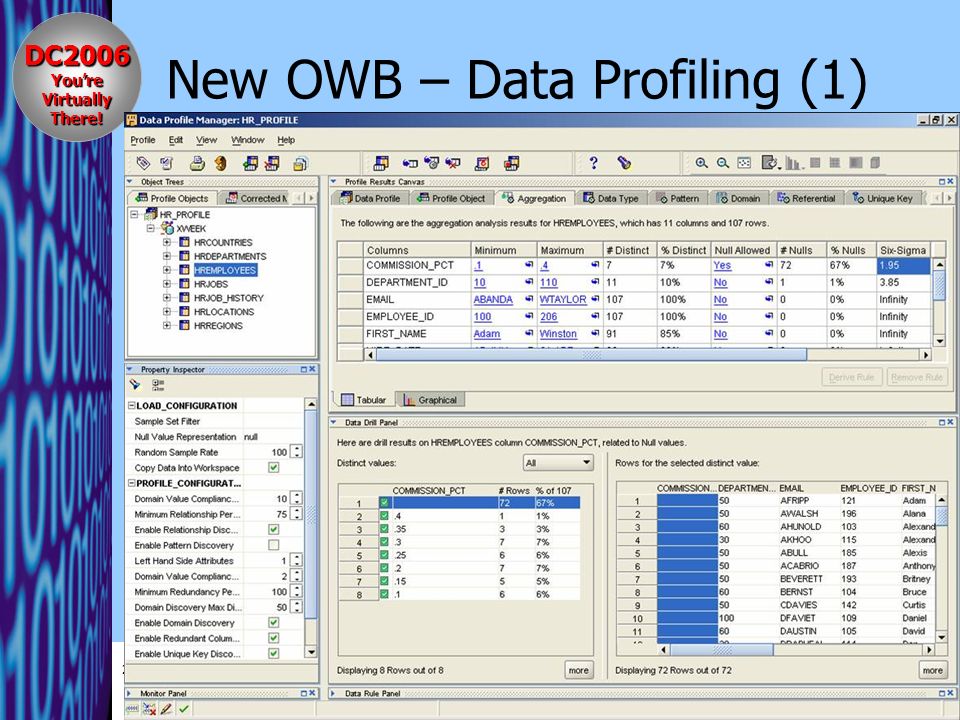Click the zoom out magnifier icon
This screenshot has height=720, width=960.
click(722, 163)
